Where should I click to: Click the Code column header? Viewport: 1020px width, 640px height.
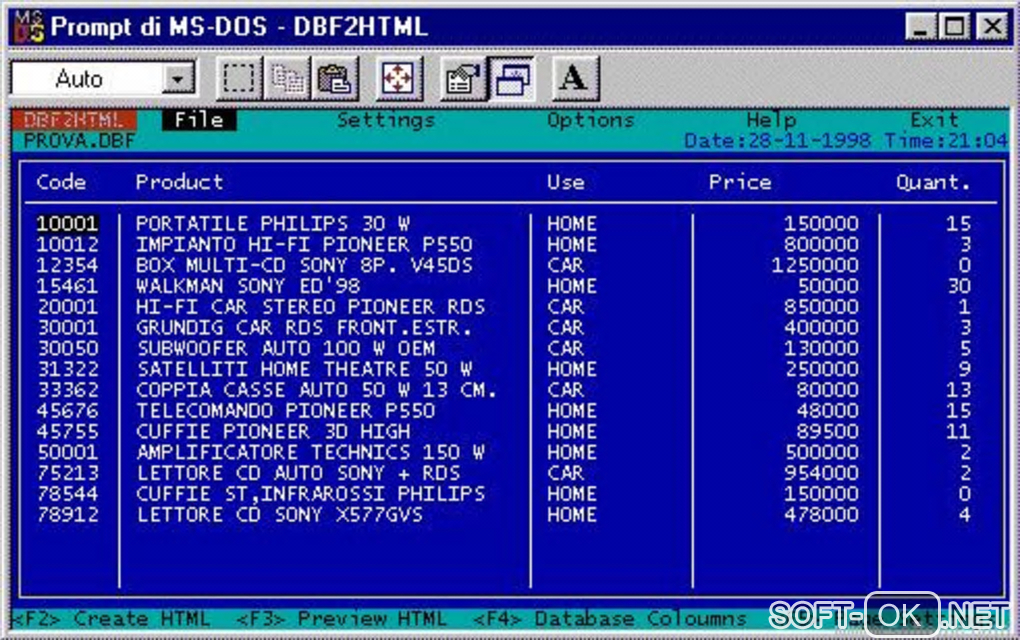pos(61,182)
